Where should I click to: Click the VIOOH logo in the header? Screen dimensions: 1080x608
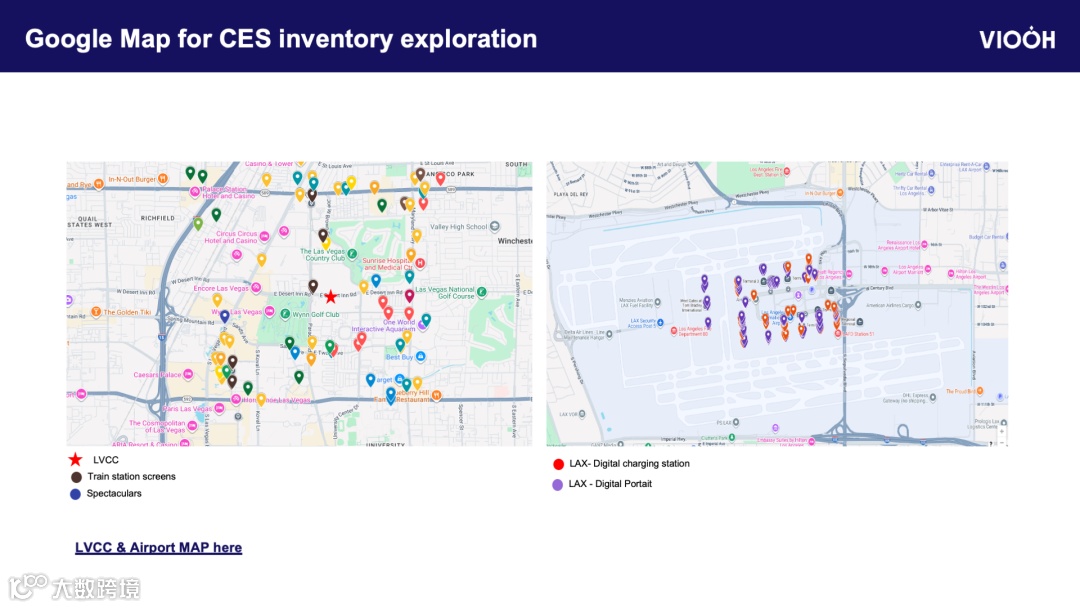1017,39
